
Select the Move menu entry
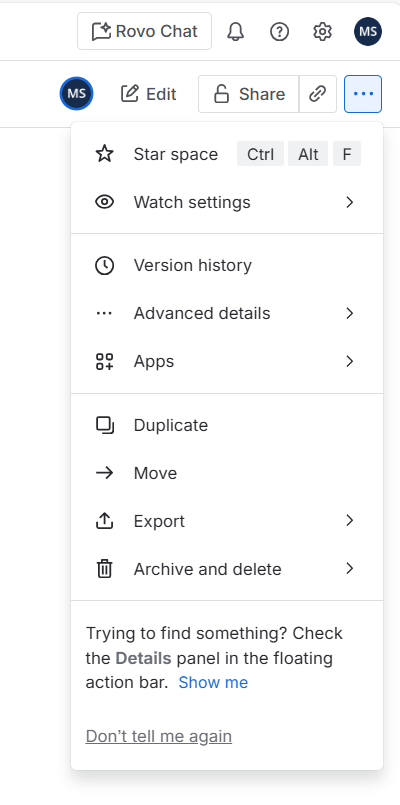point(227,473)
